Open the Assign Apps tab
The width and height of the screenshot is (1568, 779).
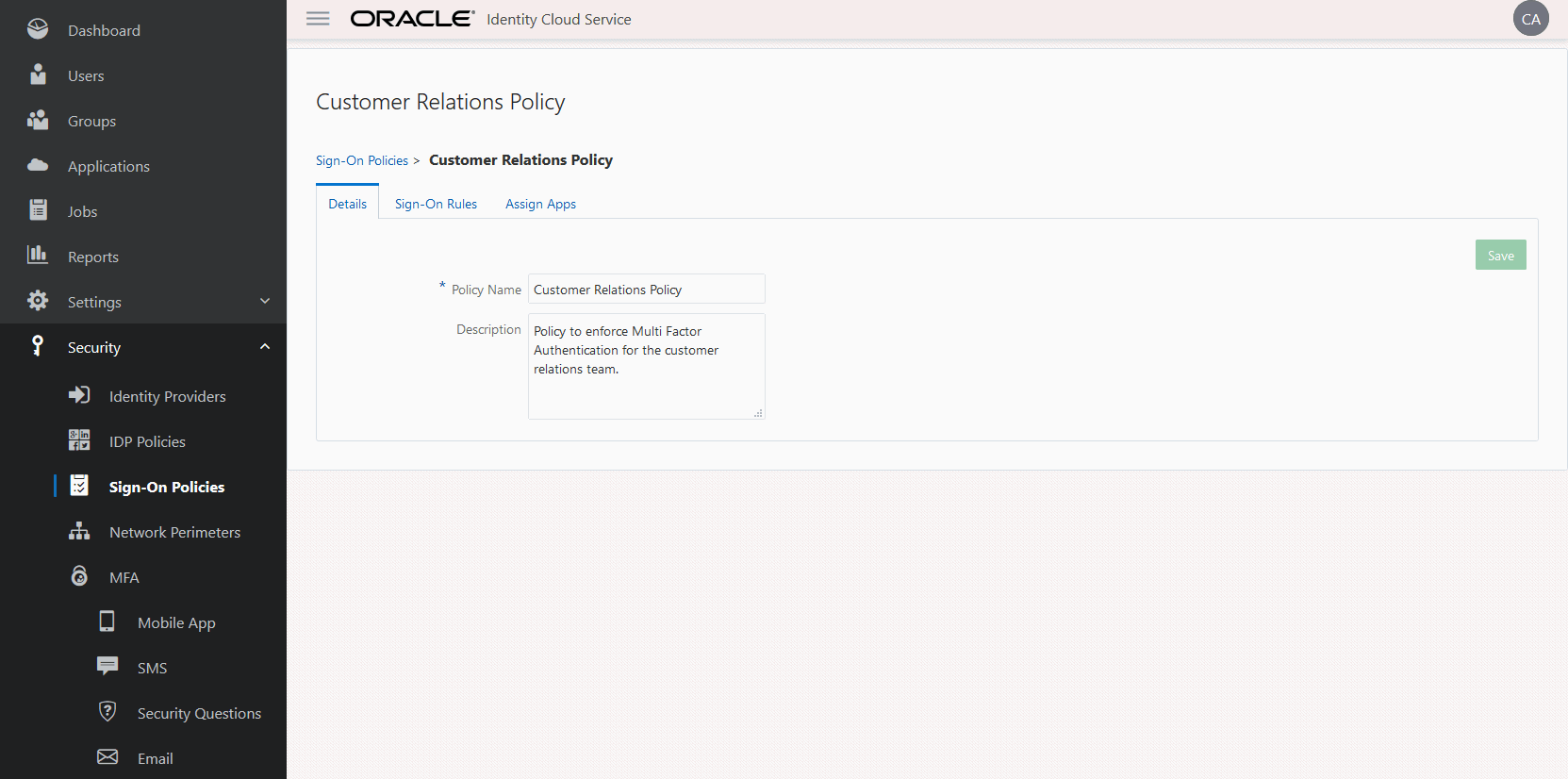[x=540, y=204]
